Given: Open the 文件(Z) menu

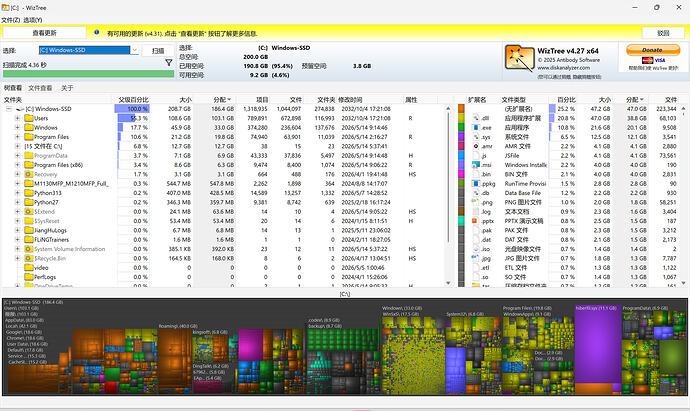Looking at the screenshot, I should 11,20.
